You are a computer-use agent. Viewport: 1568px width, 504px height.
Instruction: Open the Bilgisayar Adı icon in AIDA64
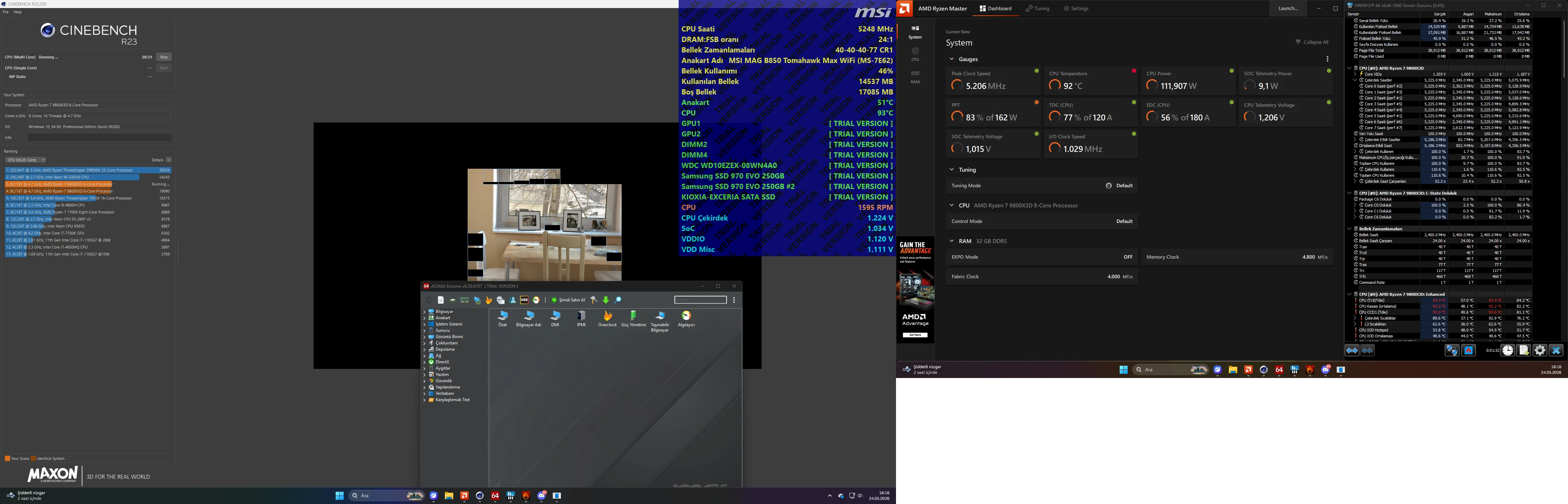coord(528,319)
